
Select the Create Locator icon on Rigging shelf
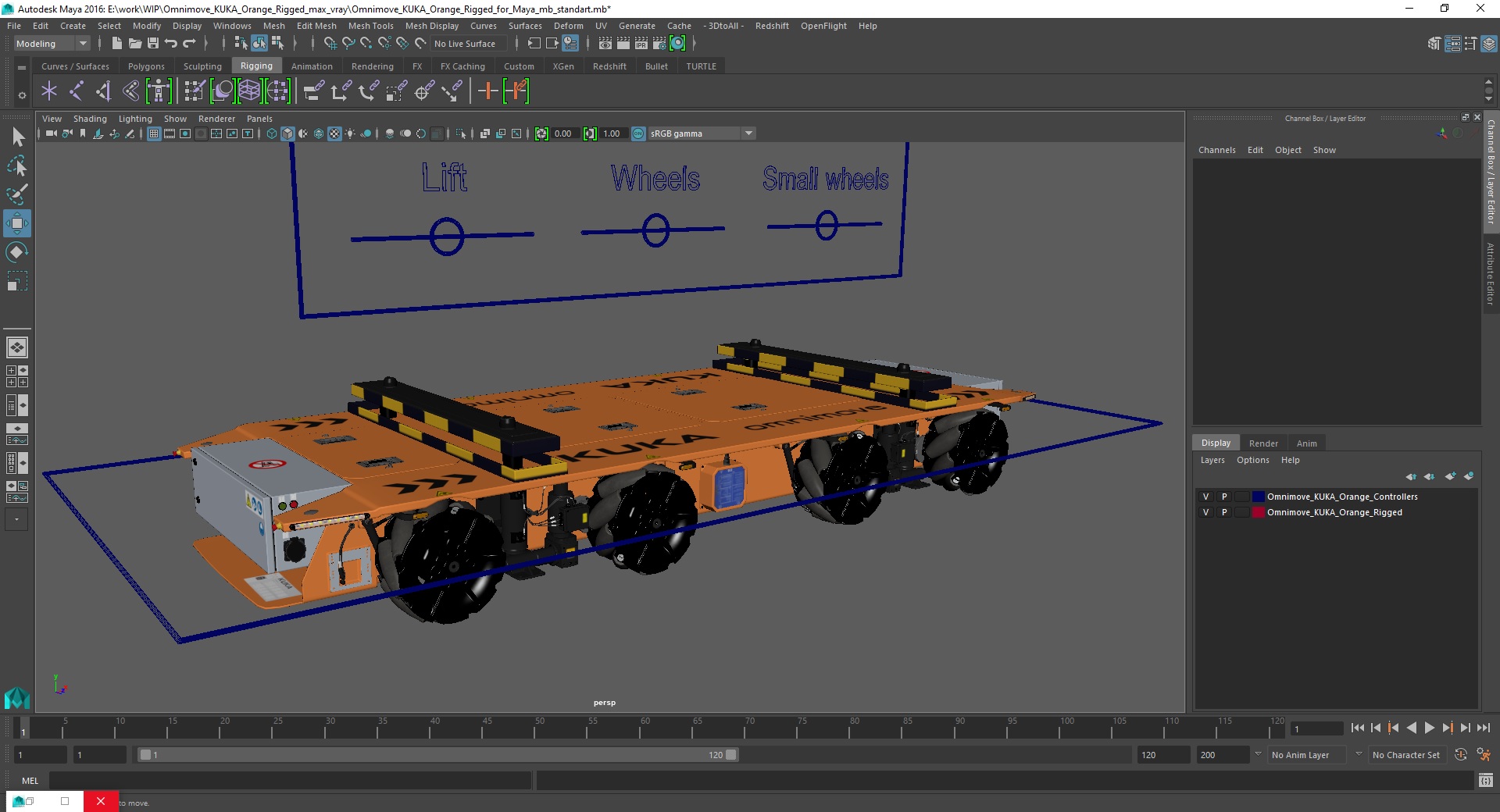pyautogui.click(x=49, y=91)
